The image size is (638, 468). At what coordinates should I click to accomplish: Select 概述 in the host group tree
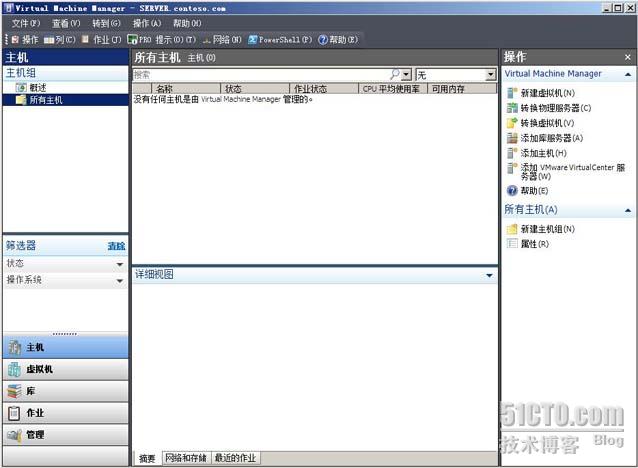[x=31, y=87]
